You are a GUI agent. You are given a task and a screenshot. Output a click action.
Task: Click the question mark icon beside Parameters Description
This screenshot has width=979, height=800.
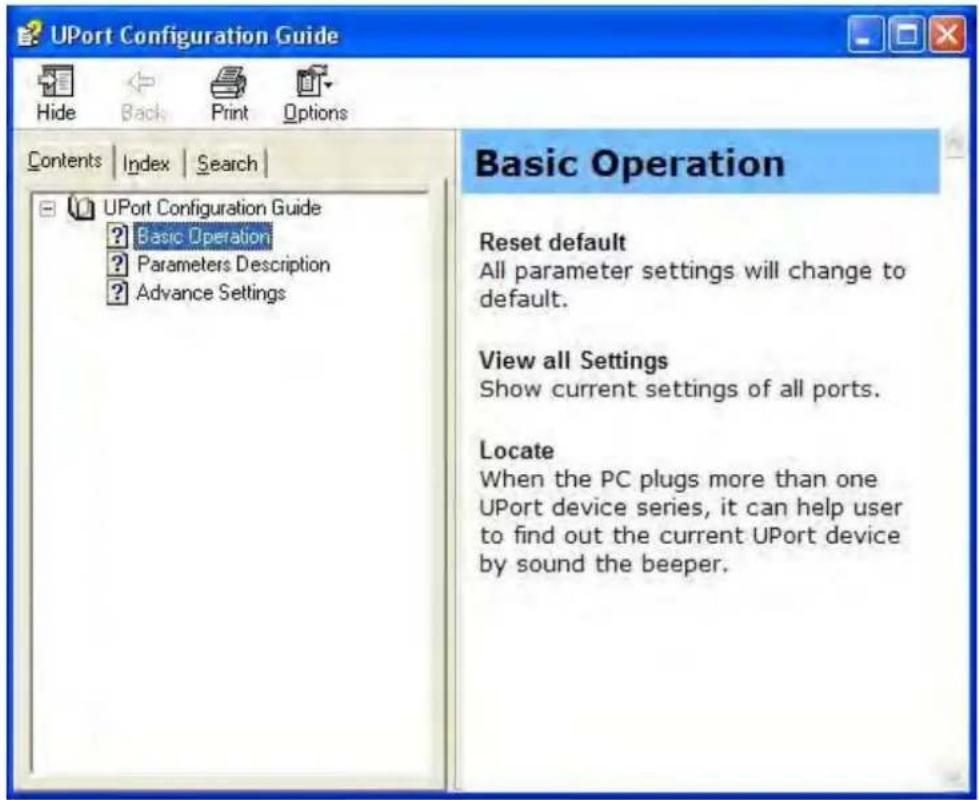[117, 264]
